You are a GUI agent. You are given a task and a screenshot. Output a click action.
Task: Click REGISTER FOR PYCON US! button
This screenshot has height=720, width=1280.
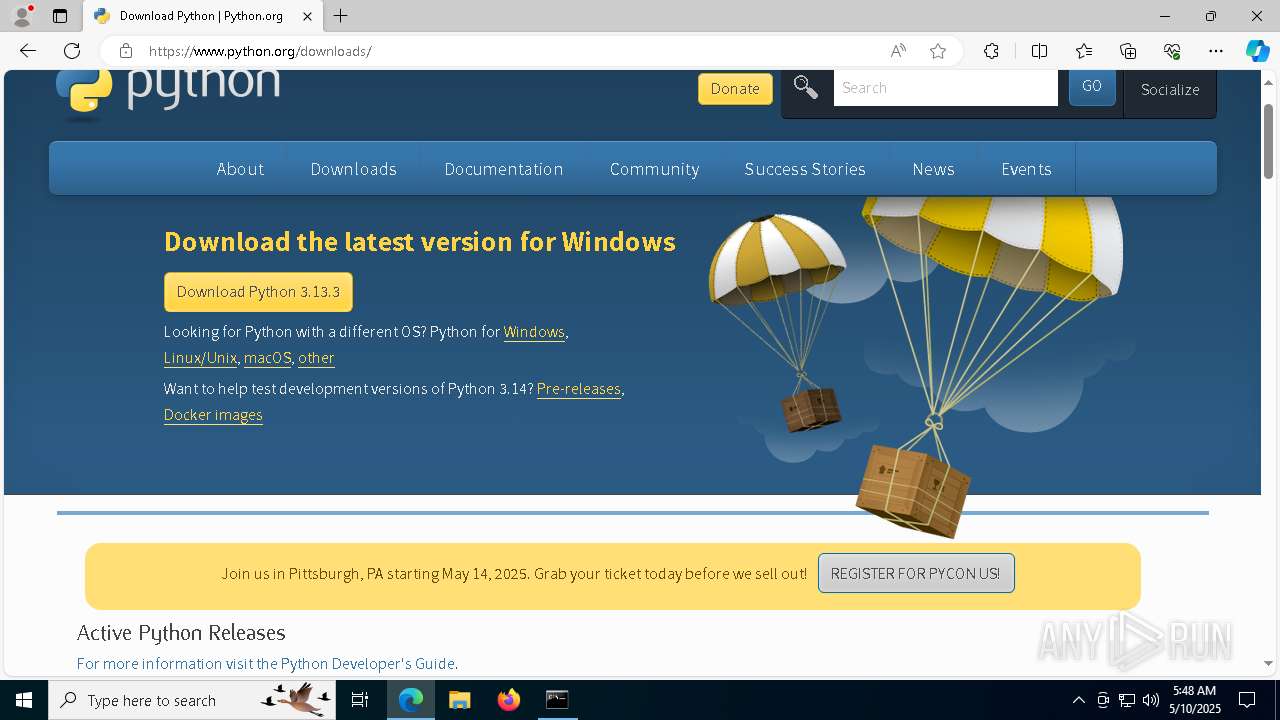916,573
